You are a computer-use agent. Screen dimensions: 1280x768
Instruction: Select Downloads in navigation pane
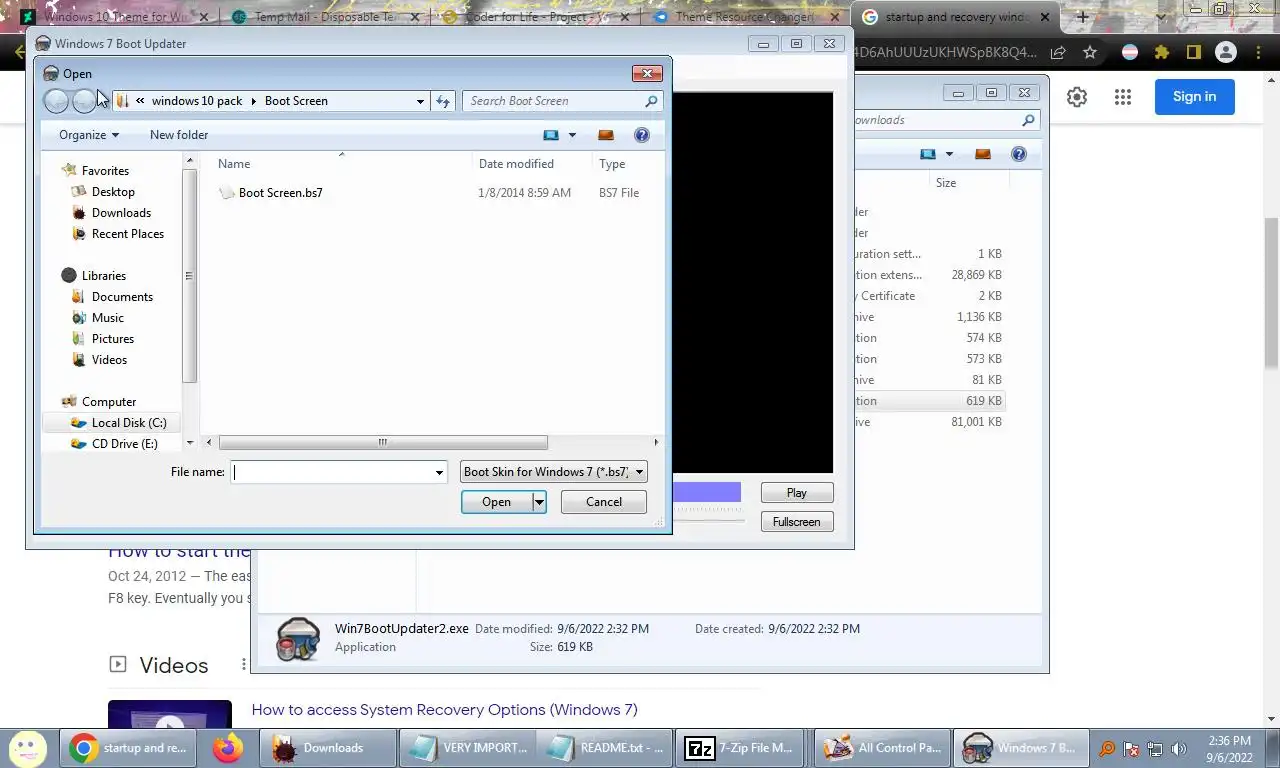point(121,212)
